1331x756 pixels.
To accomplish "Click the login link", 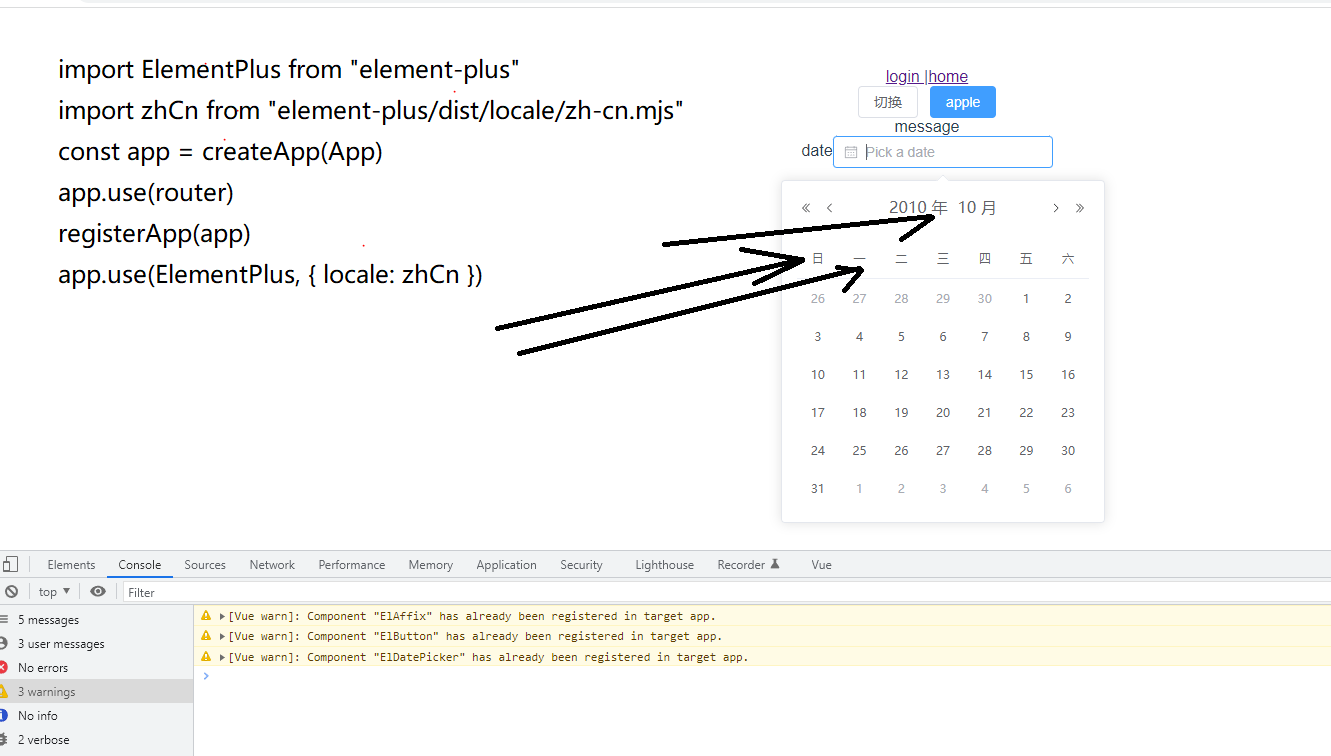I will pyautogui.click(x=902, y=76).
